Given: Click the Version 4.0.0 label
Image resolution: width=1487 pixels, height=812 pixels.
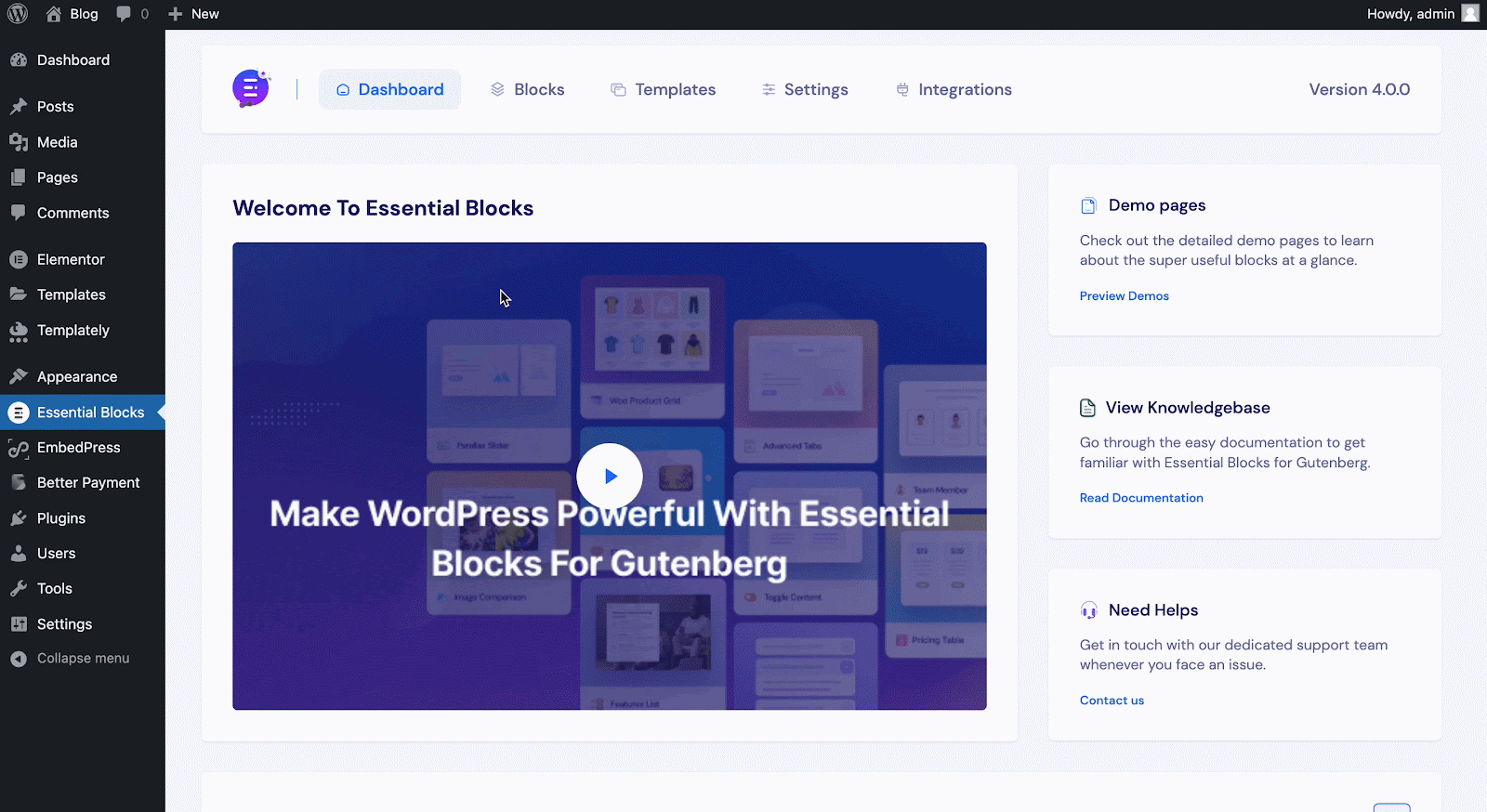Looking at the screenshot, I should coord(1360,89).
